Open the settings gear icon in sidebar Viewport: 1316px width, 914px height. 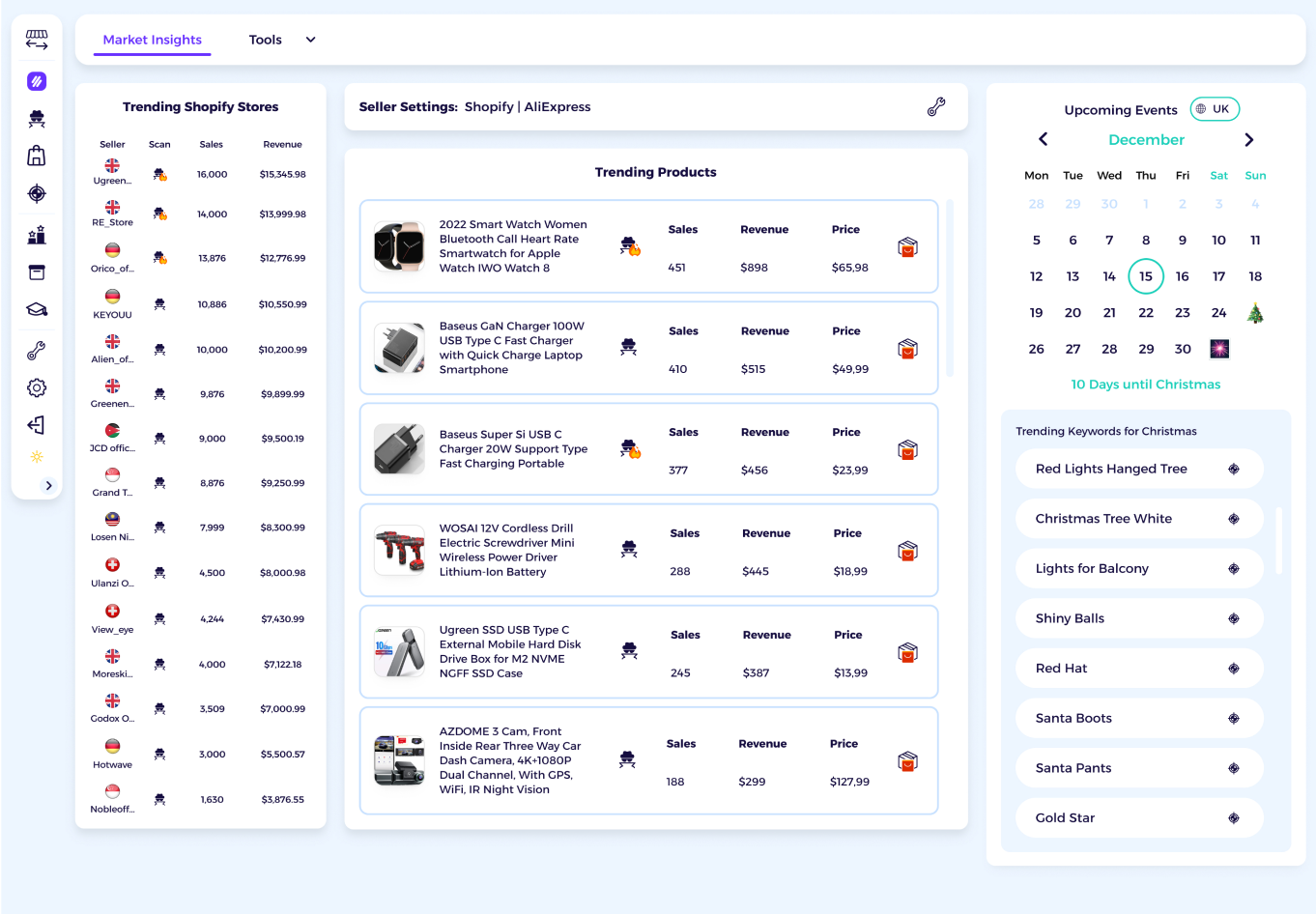[x=37, y=387]
